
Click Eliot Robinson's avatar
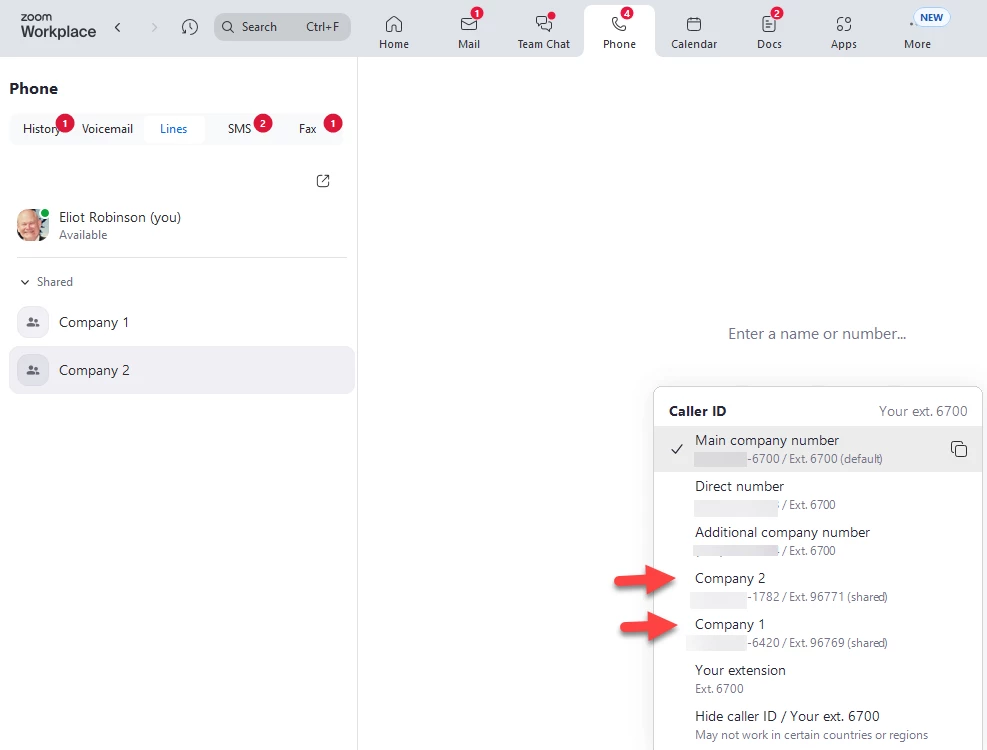coord(33,225)
